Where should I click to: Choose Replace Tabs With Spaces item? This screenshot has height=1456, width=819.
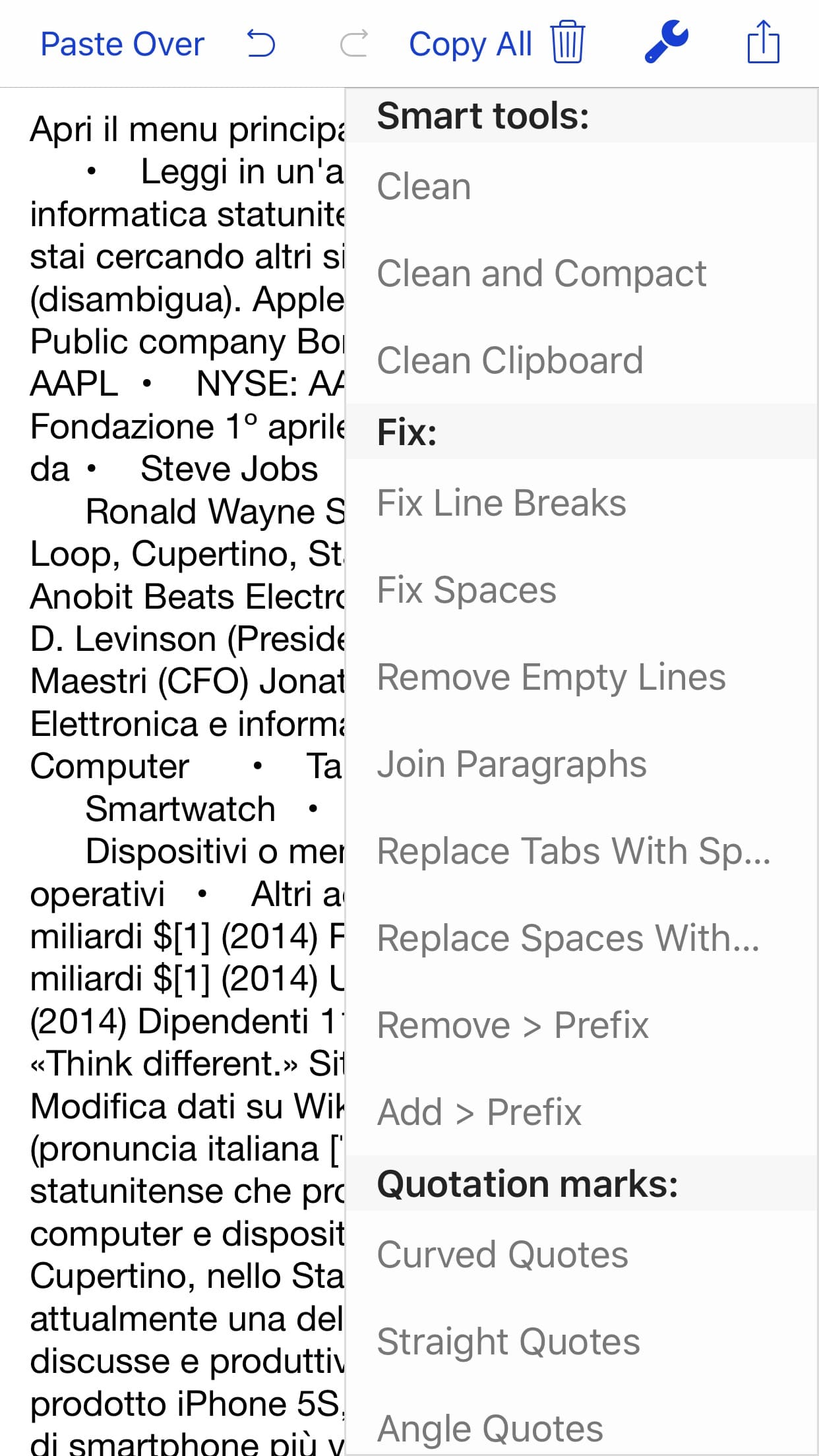(573, 851)
